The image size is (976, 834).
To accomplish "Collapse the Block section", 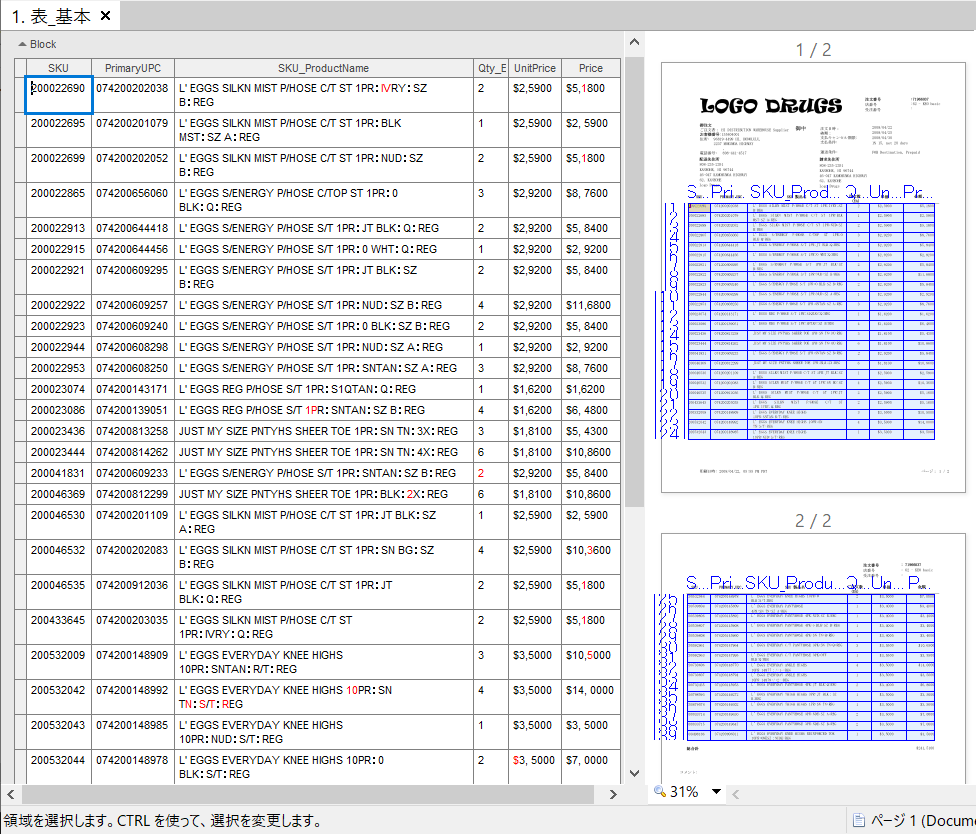I will point(22,44).
